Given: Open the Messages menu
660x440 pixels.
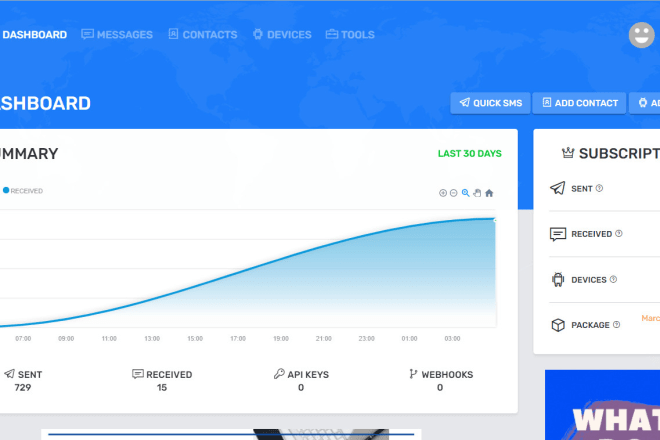Looking at the screenshot, I should pos(117,35).
